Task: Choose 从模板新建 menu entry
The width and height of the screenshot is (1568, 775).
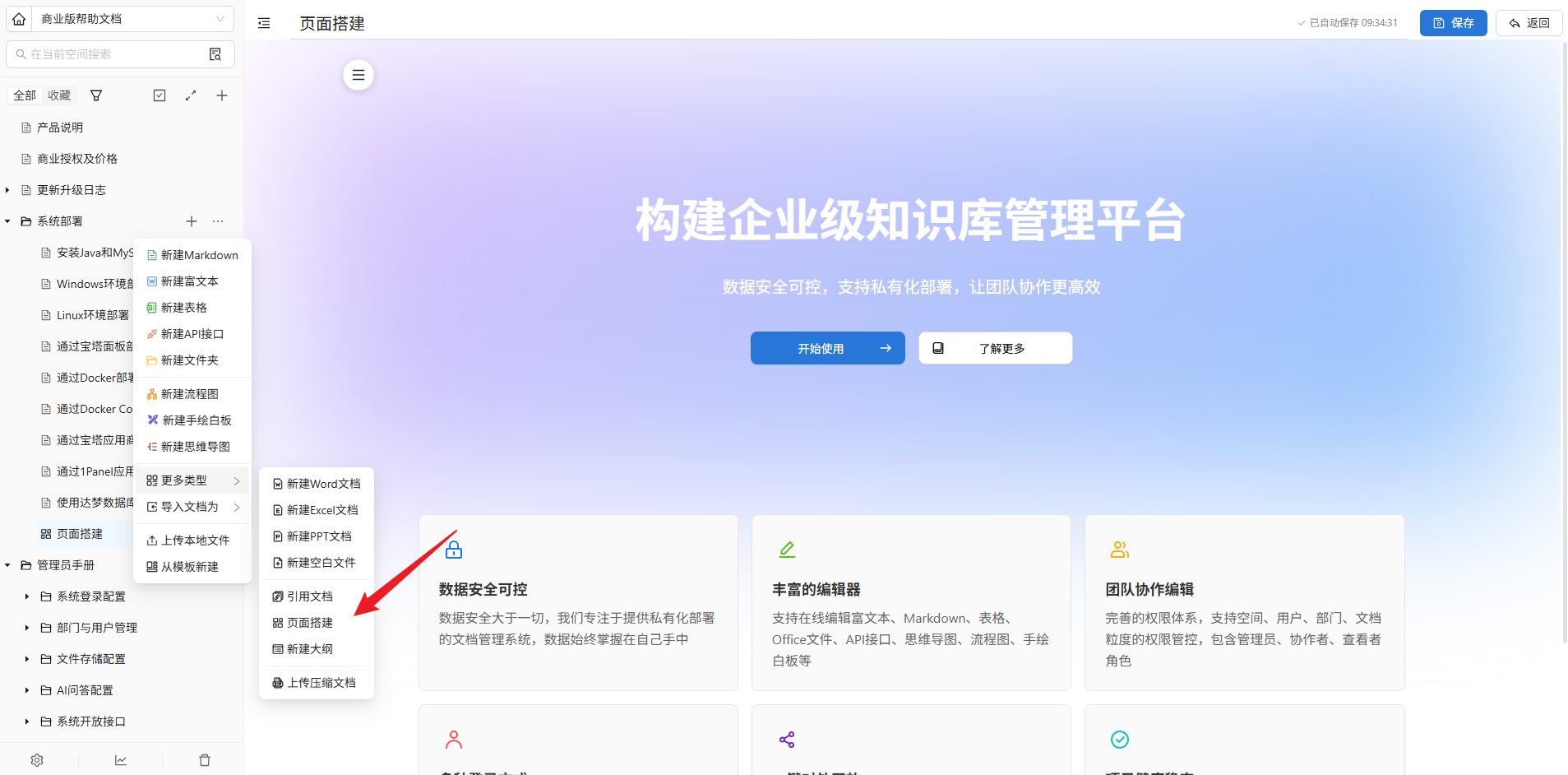Action: tap(192, 567)
